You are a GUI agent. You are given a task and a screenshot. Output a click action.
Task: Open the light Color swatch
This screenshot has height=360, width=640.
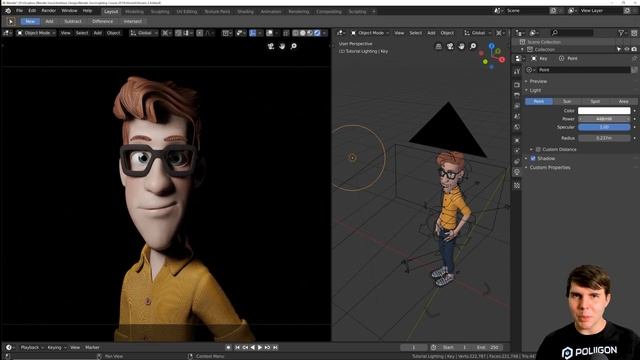(x=604, y=111)
